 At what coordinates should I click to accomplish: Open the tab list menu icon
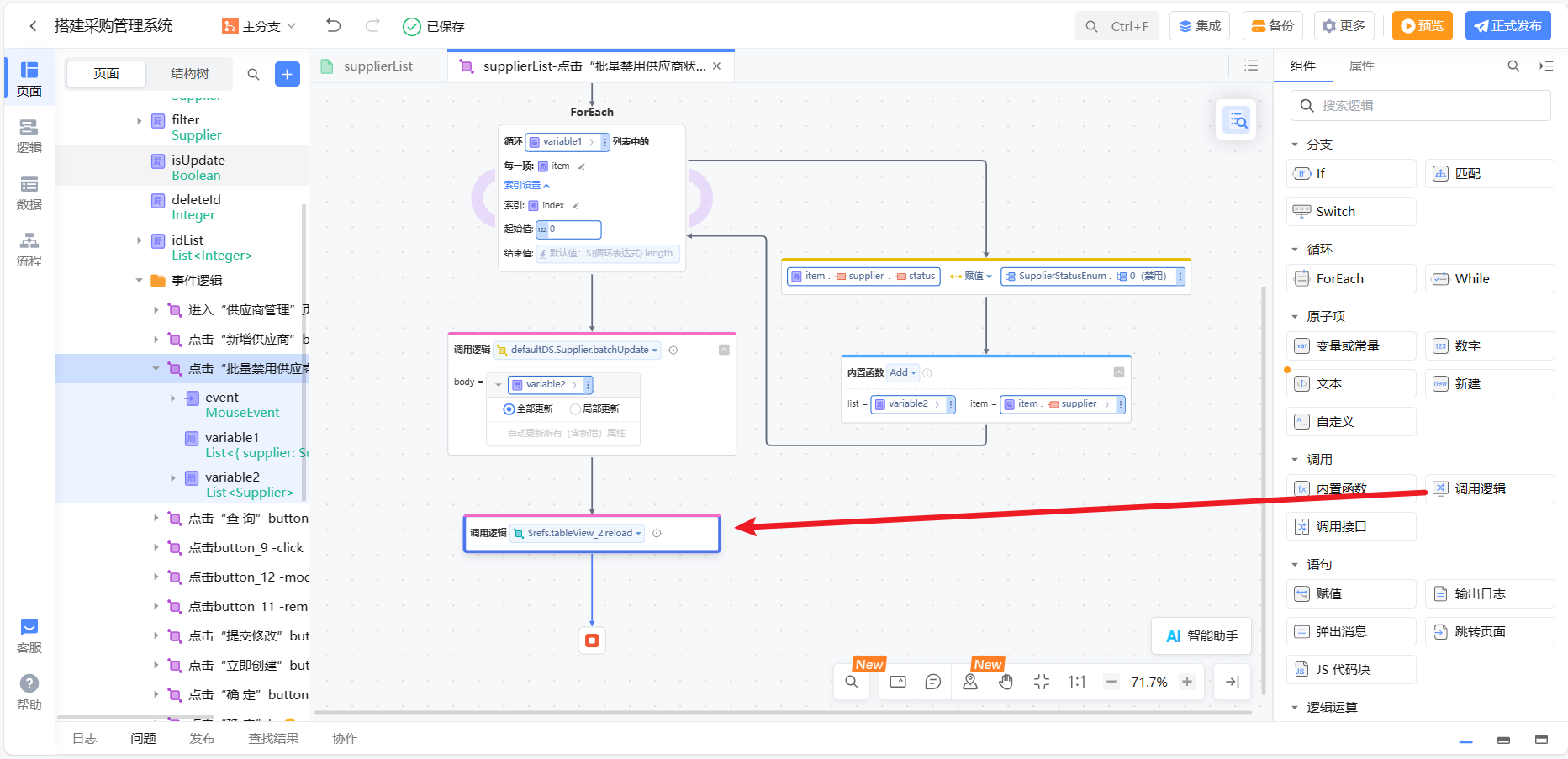coord(1251,66)
